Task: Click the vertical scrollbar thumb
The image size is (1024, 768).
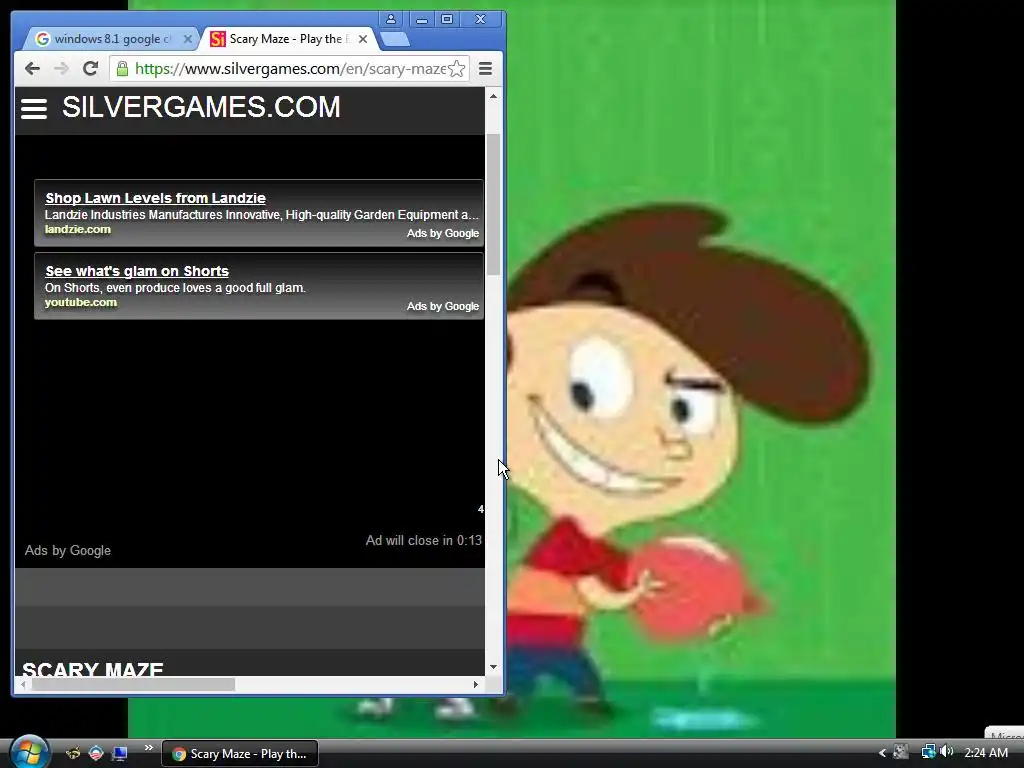Action: [x=494, y=204]
